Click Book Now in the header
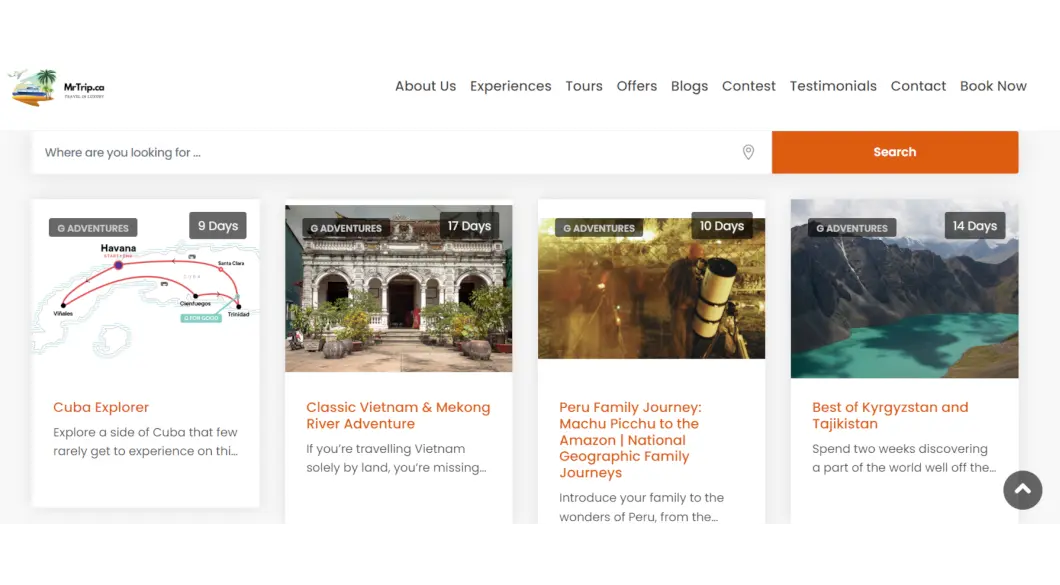1060x585 pixels. 992,86
